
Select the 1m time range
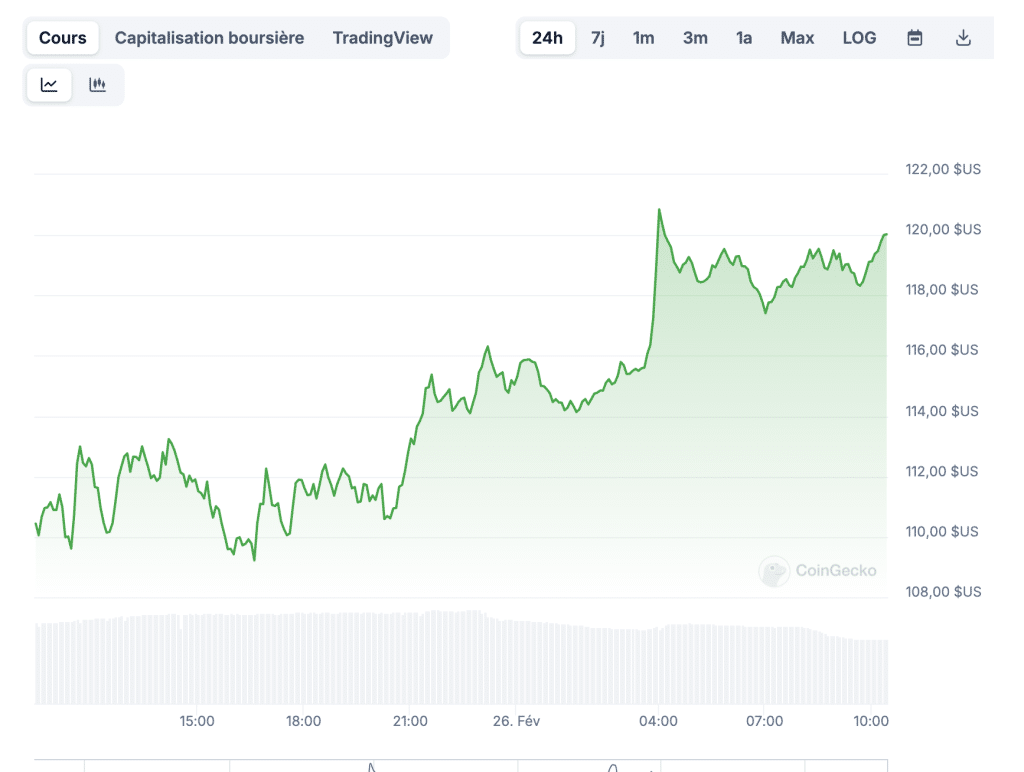[x=643, y=38]
